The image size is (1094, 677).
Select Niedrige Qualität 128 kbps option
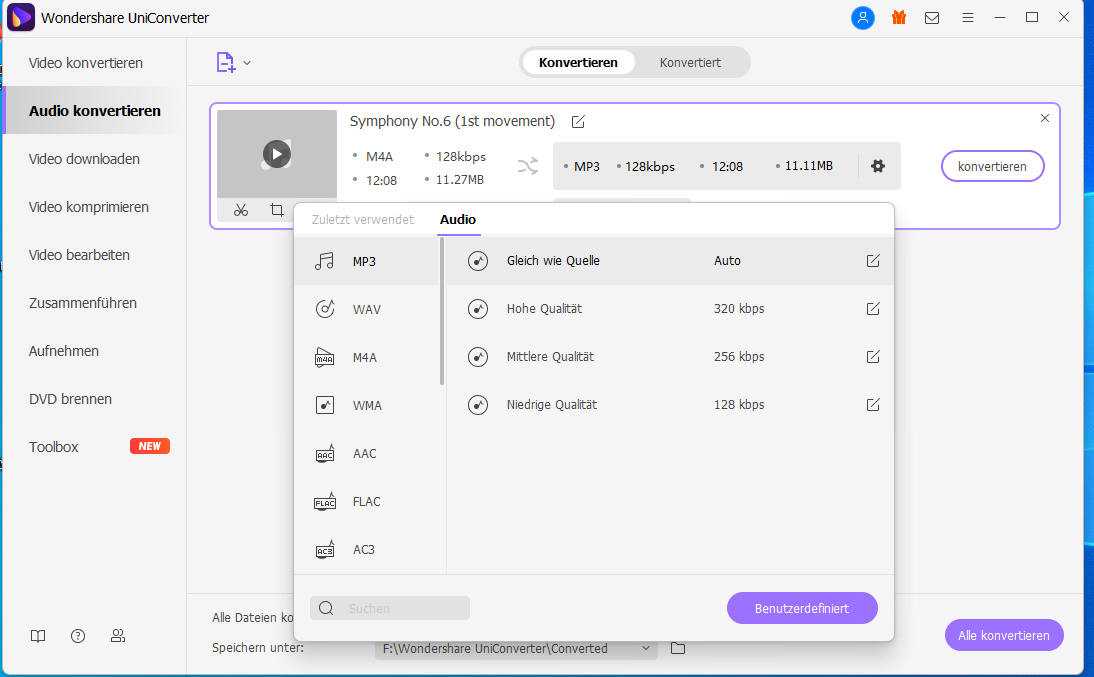(x=551, y=405)
